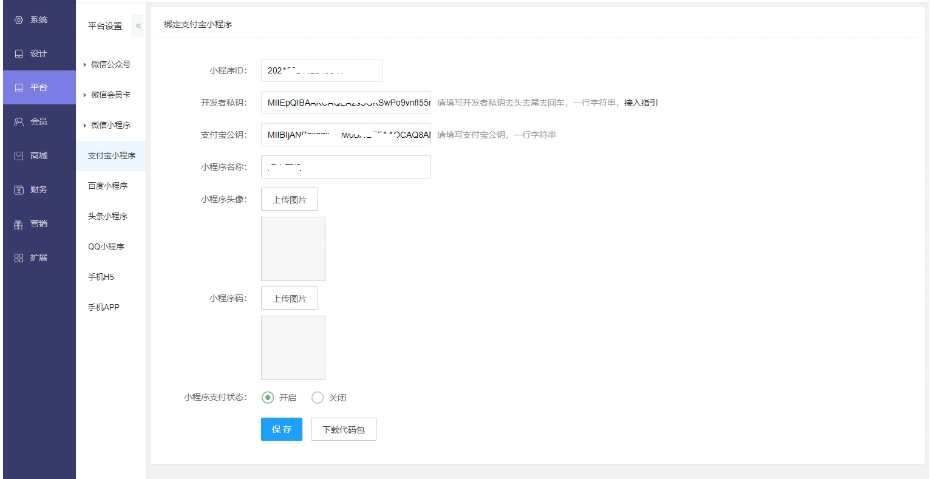Click the 绑定支付宝小程序 heading text

[x=198, y=25]
